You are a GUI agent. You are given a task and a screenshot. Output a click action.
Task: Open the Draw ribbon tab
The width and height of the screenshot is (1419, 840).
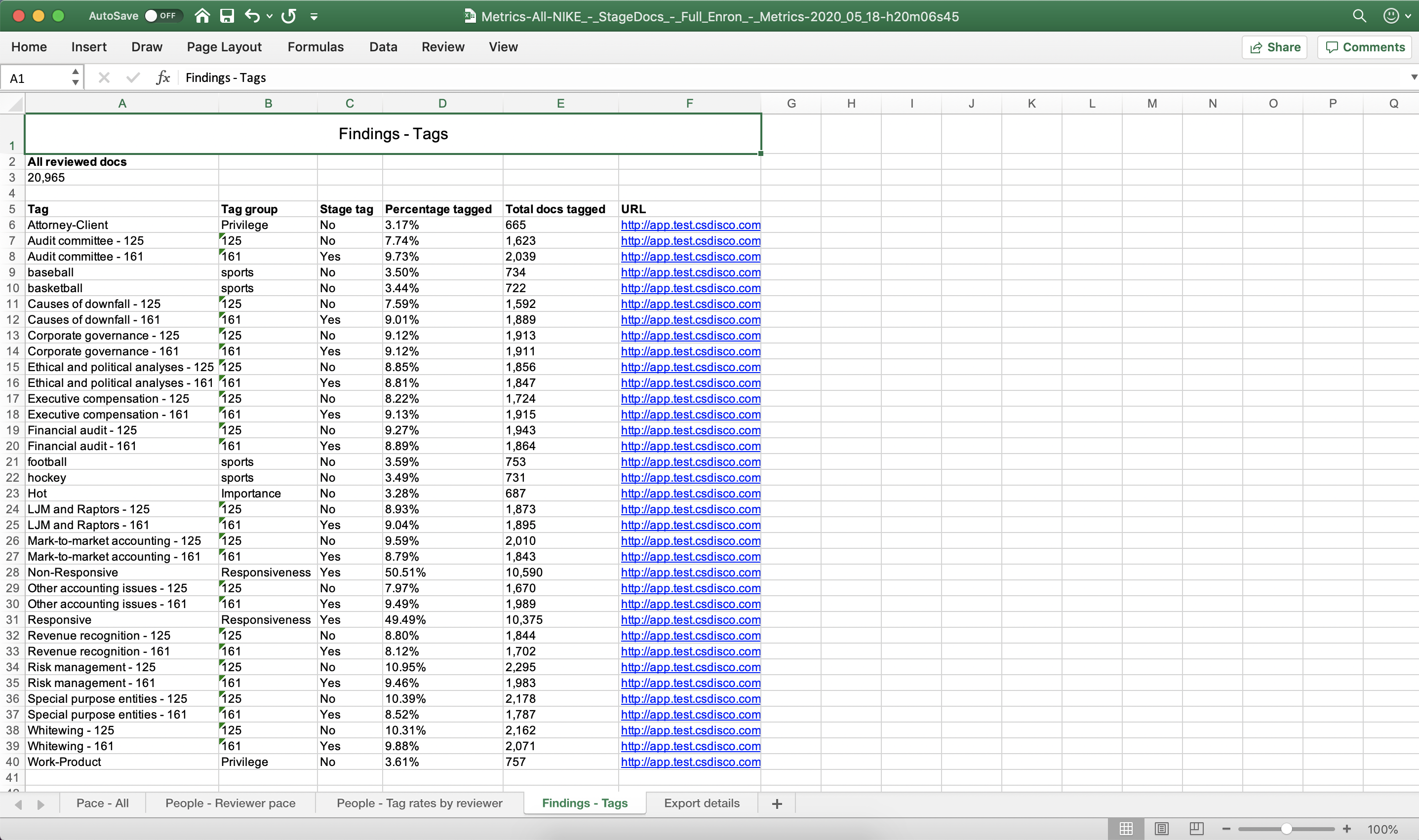point(147,47)
